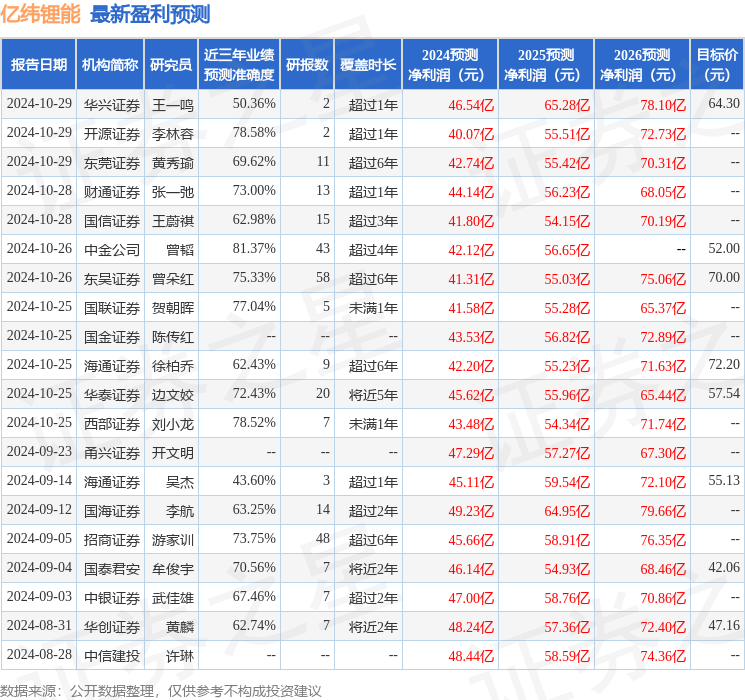
Task: Select the 国泰君安 institution cell
Action: 112,569
